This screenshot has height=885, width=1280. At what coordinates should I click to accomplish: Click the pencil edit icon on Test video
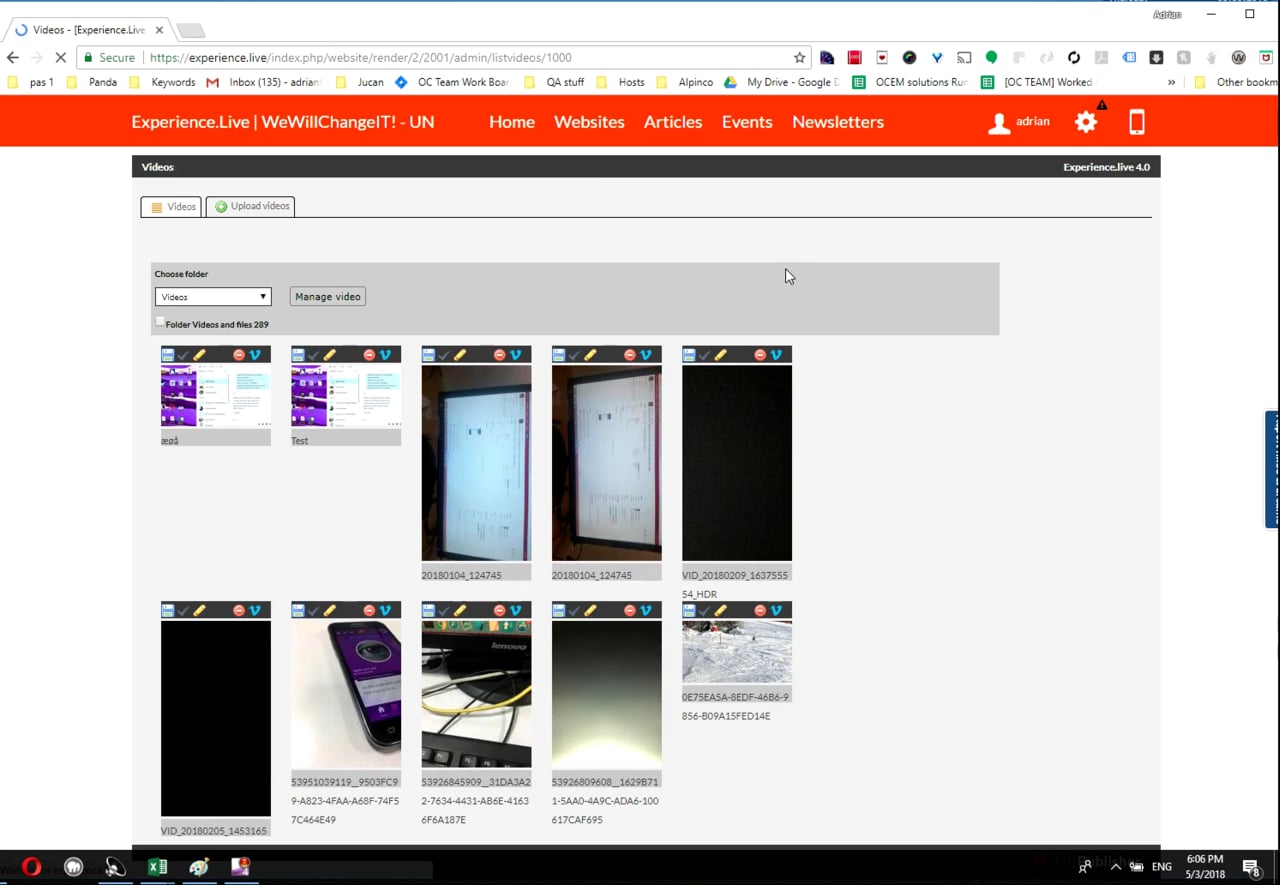click(x=330, y=355)
